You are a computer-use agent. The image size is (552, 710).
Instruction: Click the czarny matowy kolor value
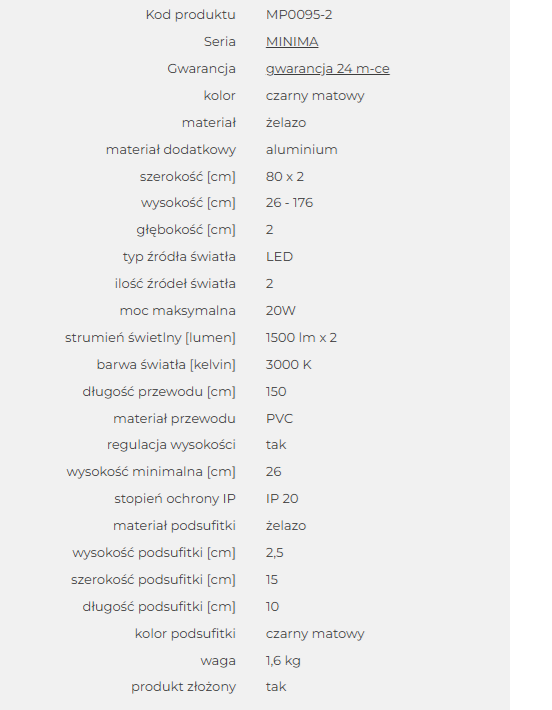(315, 96)
